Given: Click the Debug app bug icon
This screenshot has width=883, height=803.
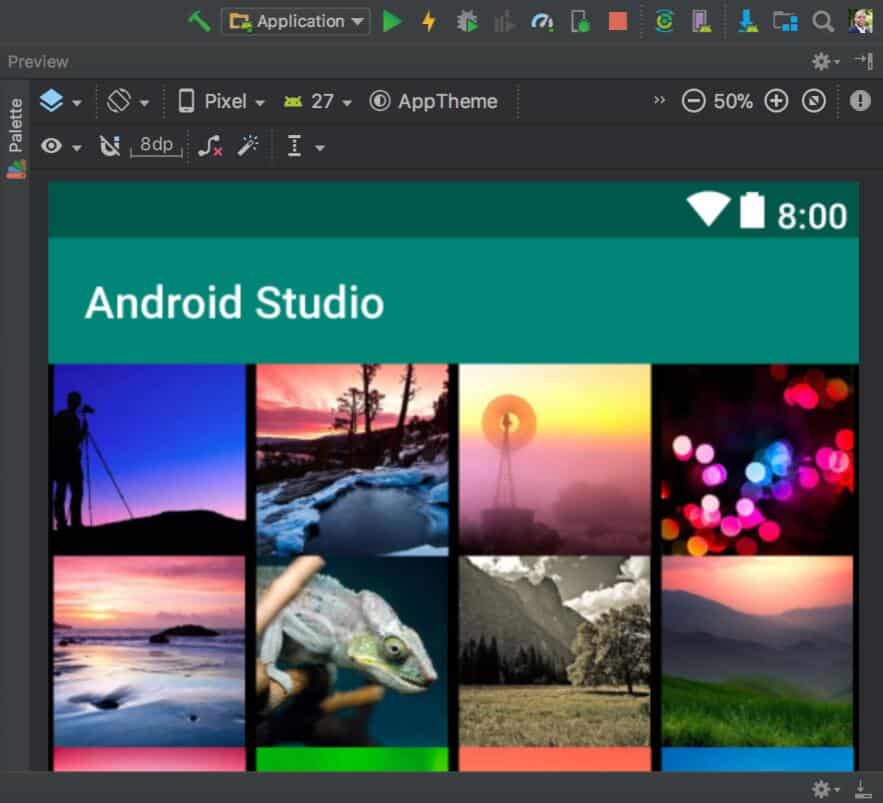Looking at the screenshot, I should [466, 21].
